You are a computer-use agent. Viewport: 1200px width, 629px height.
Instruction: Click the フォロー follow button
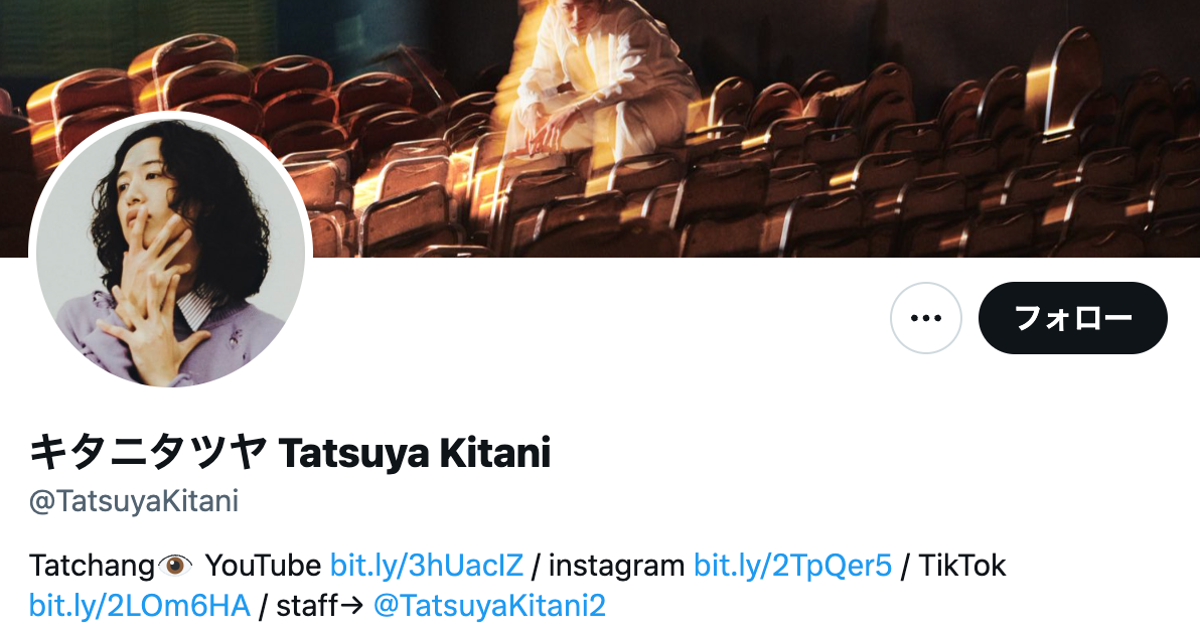pos(1073,318)
